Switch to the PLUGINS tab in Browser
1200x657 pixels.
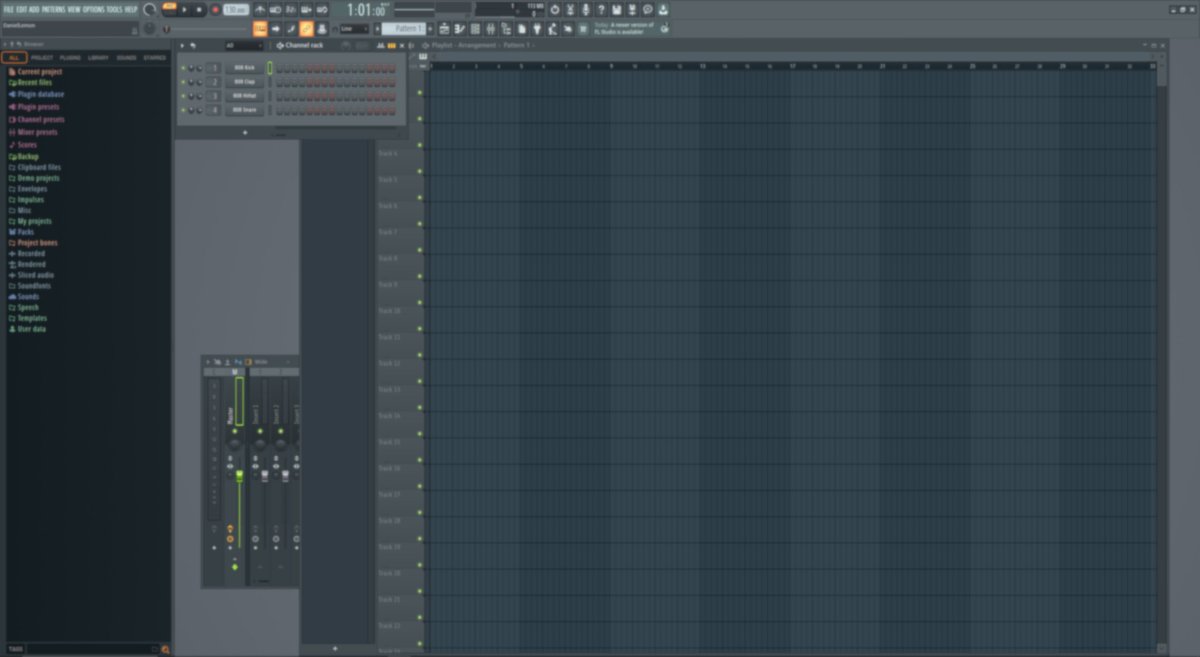[x=70, y=58]
